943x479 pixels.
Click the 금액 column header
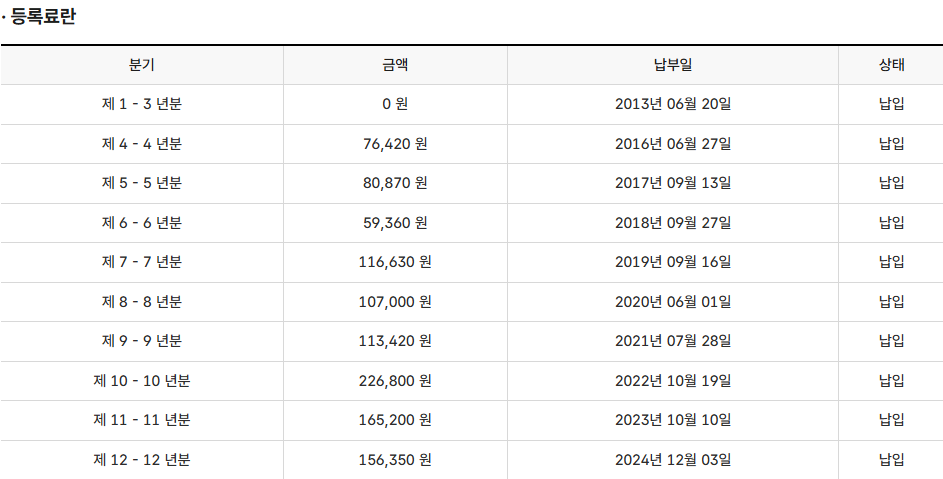(x=395, y=65)
